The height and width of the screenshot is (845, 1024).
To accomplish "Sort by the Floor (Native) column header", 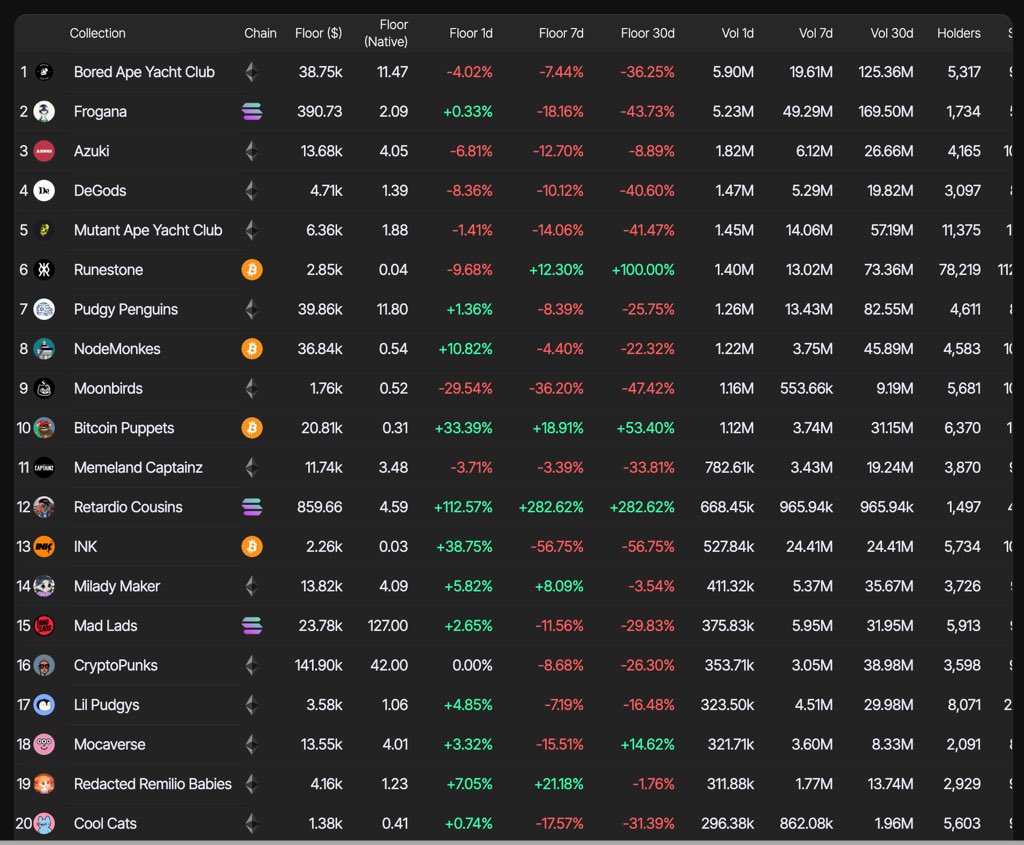I will [x=386, y=33].
